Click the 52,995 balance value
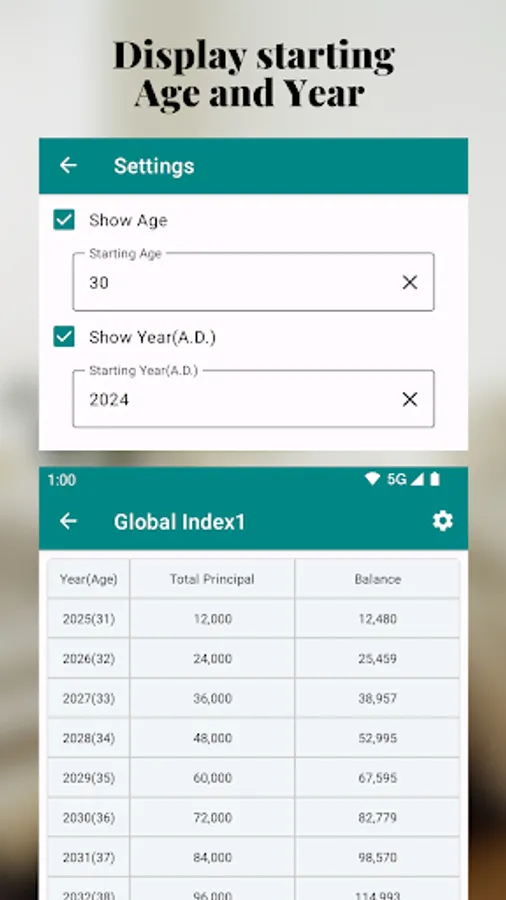This screenshot has height=900, width=506. [x=377, y=738]
